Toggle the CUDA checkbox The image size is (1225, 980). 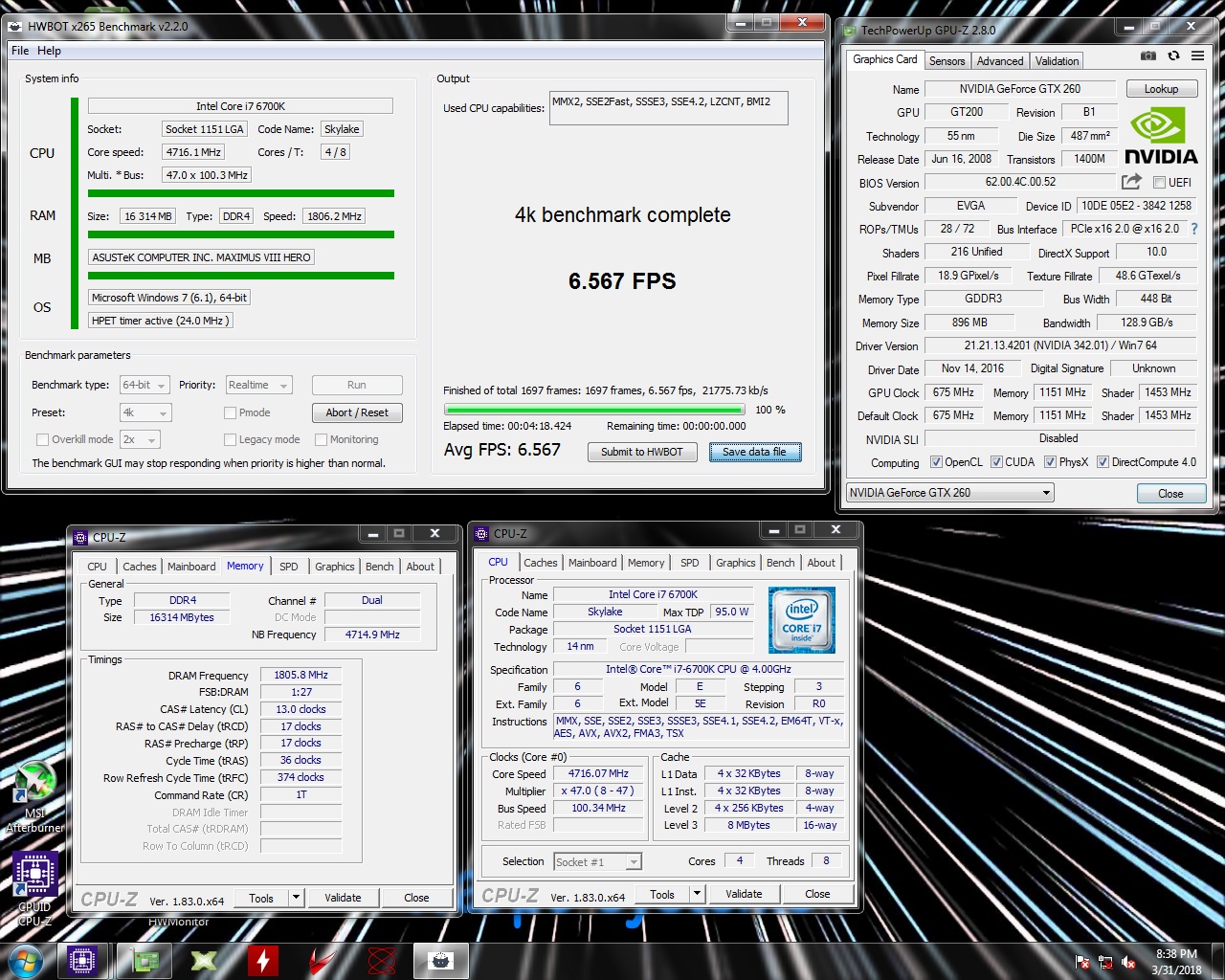point(996,462)
